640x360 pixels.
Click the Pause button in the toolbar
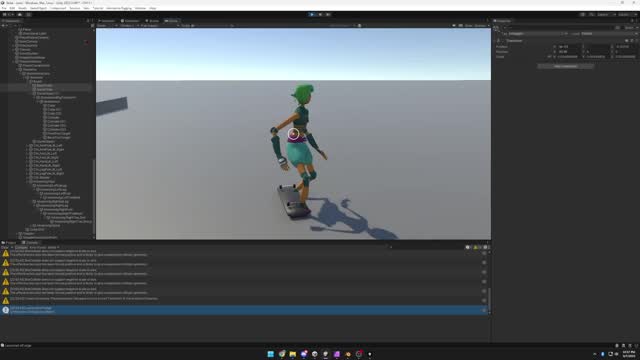click(x=320, y=14)
